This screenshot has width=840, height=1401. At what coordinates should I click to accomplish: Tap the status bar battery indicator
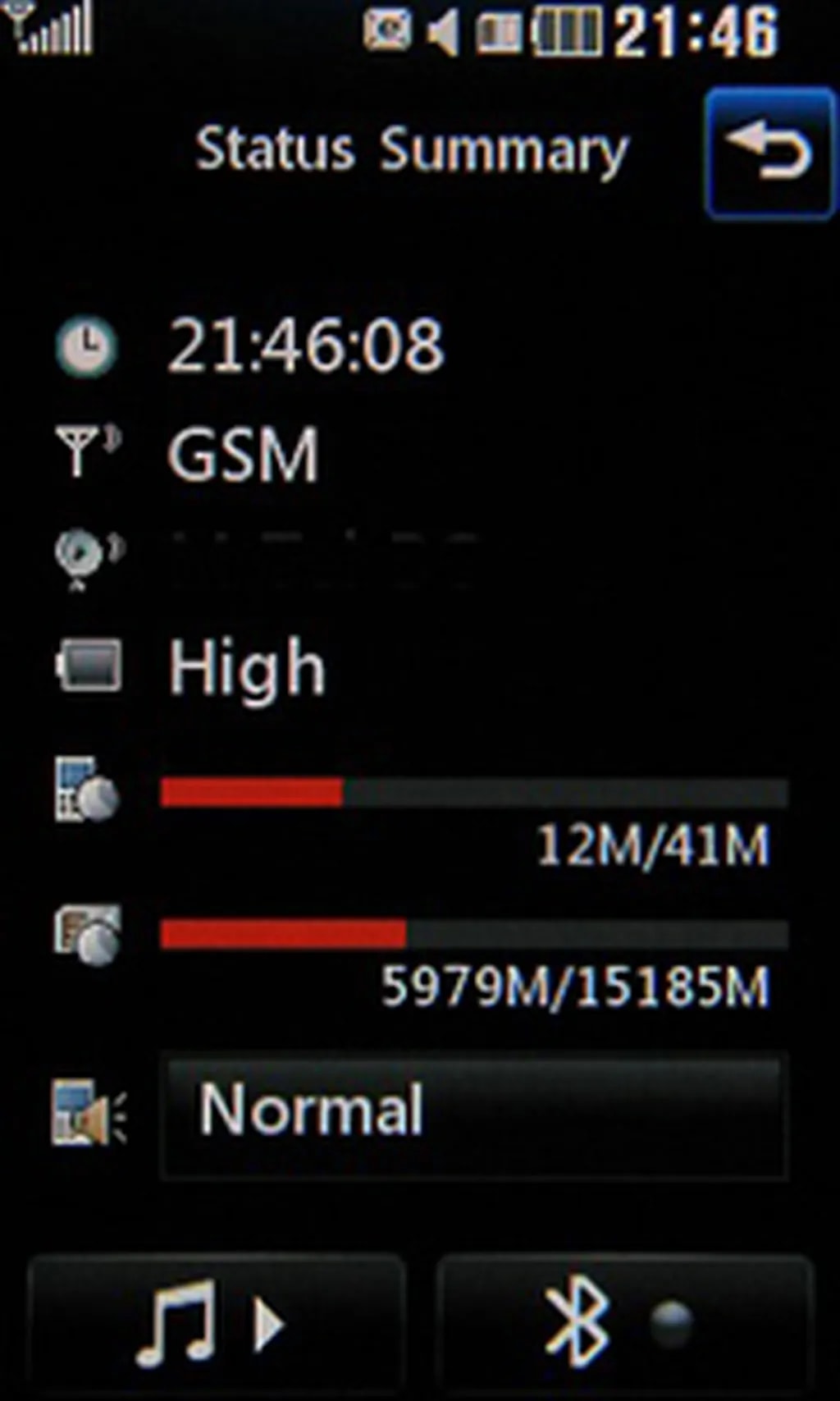tap(567, 31)
